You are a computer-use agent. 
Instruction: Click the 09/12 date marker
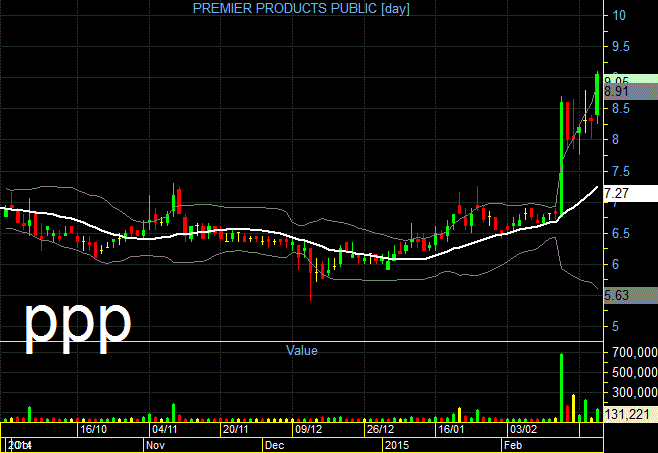308,429
